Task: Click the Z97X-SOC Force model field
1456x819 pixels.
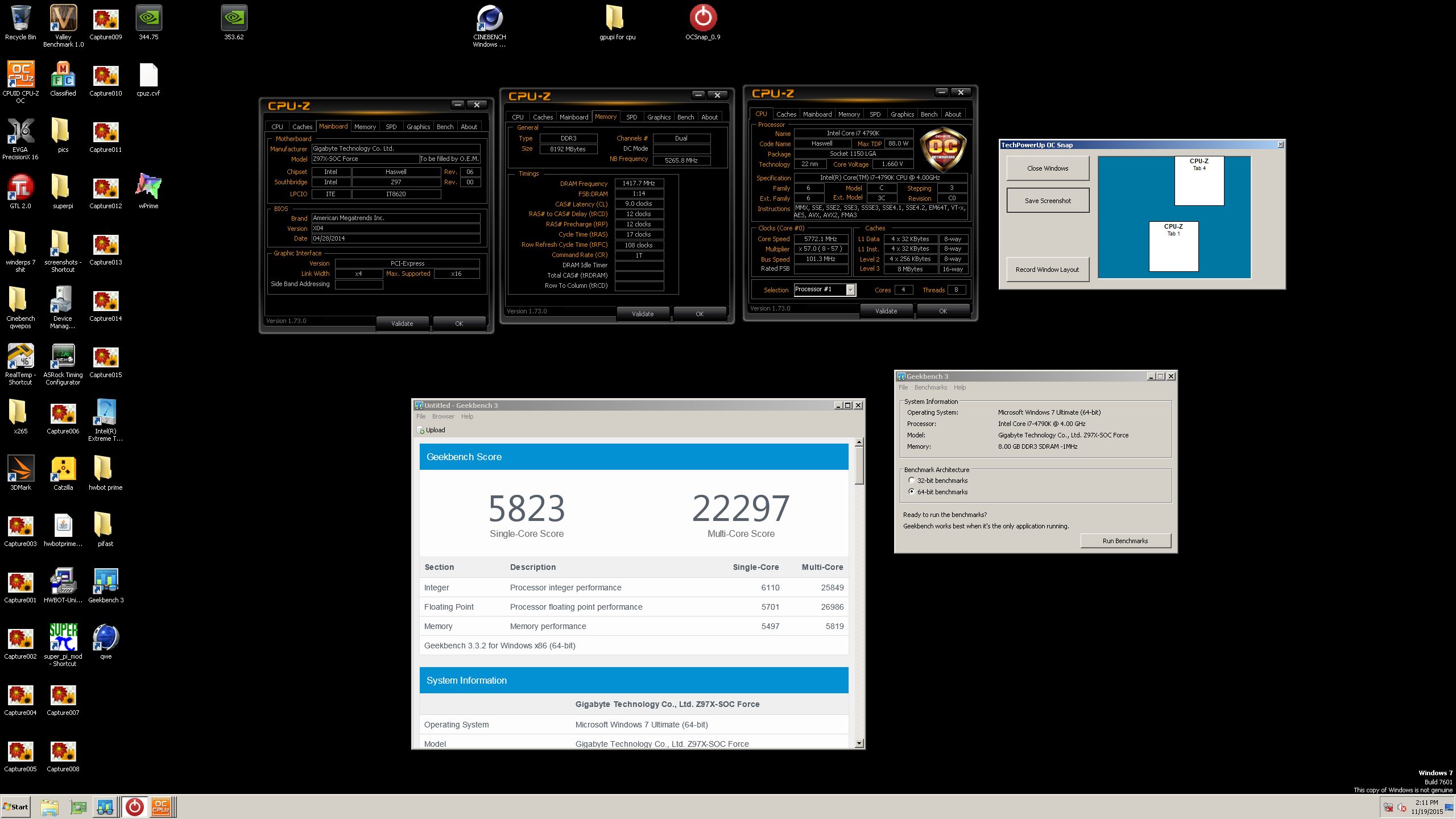Action: coord(365,159)
